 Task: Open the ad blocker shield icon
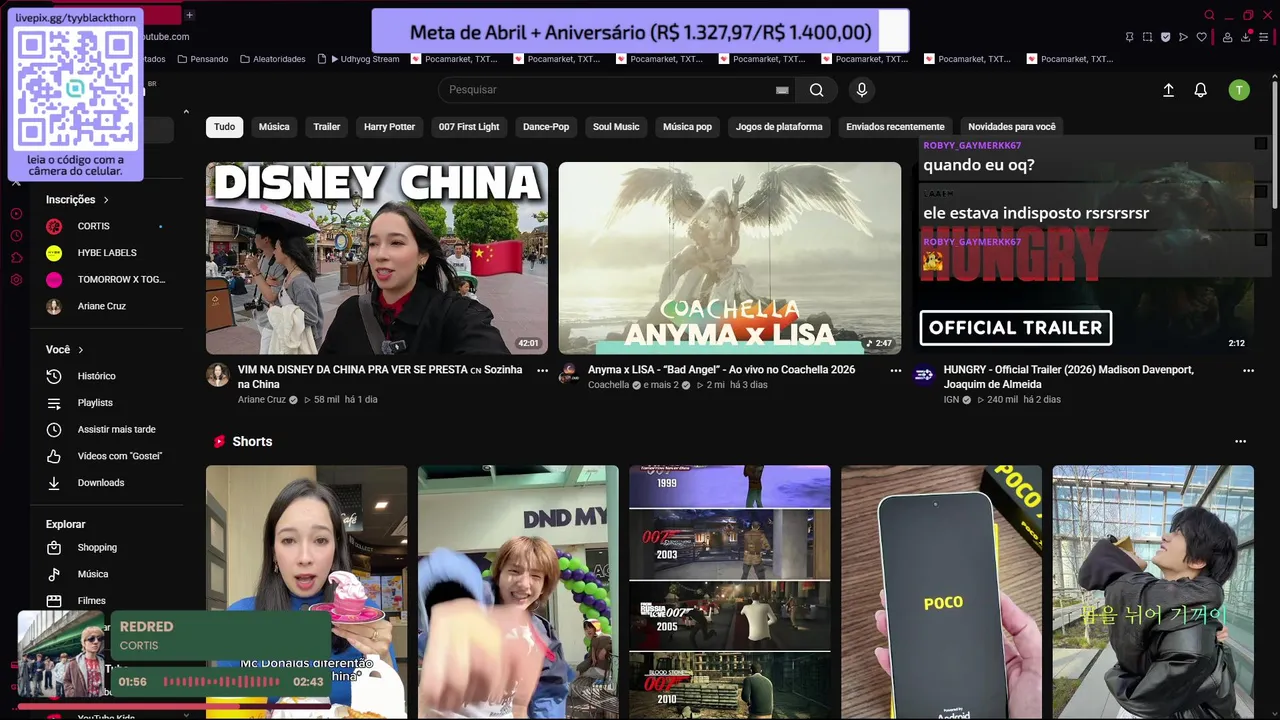[1165, 37]
